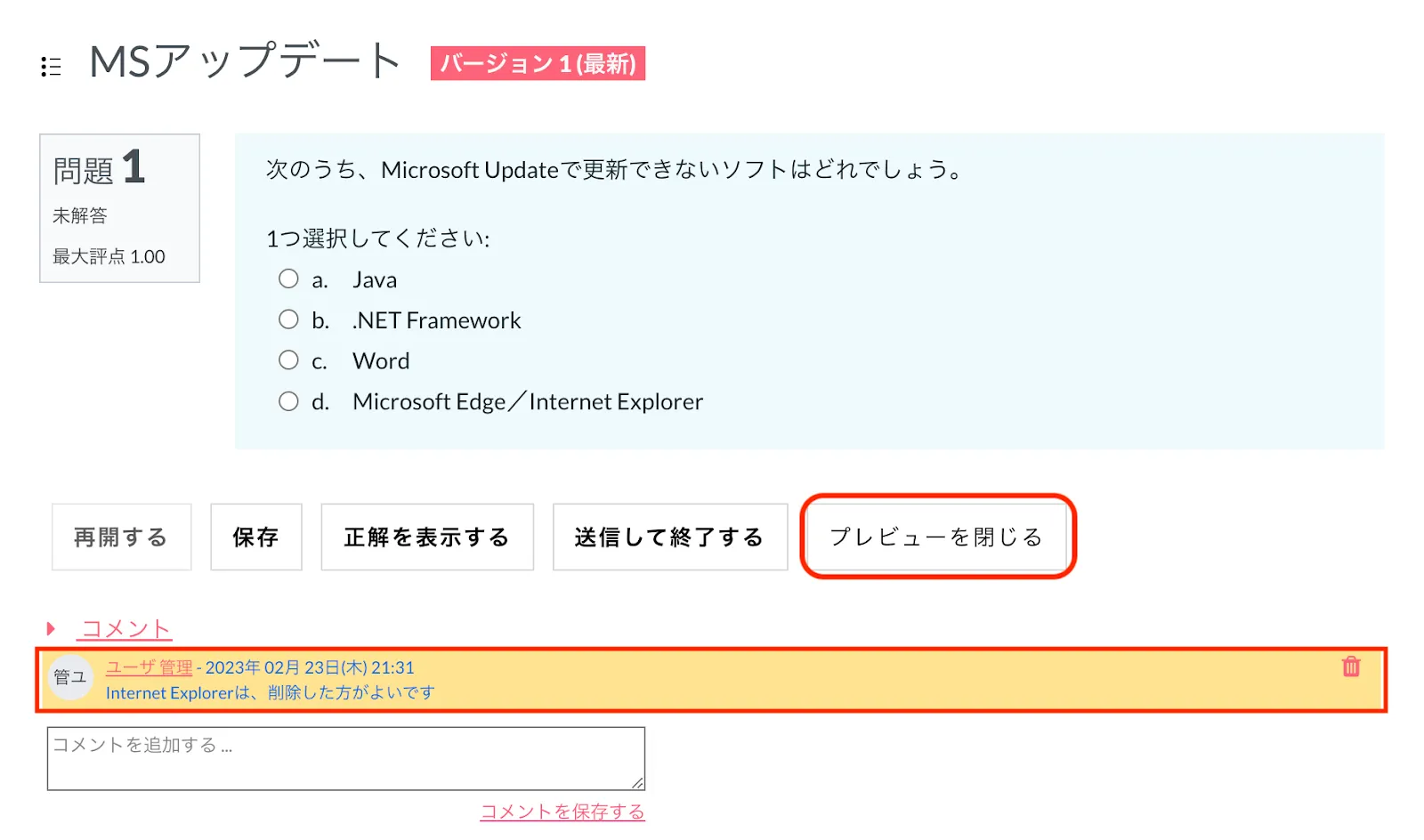Grab the comment box resize handle

point(638,783)
